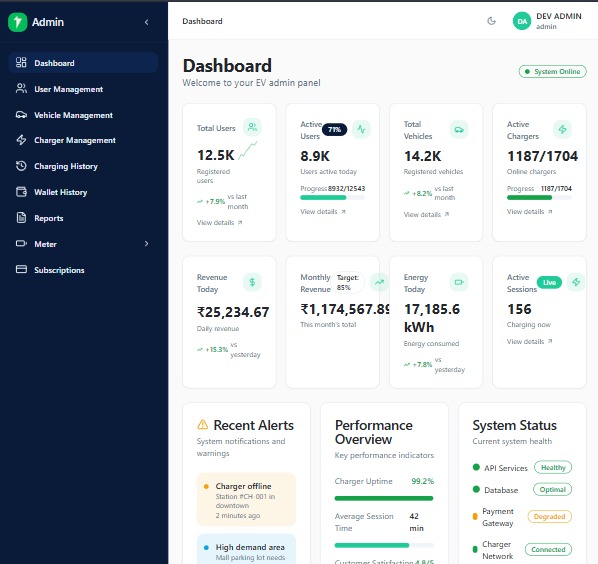The image size is (598, 564).
Task: Open the Charger offline alert
Action: 246,500
